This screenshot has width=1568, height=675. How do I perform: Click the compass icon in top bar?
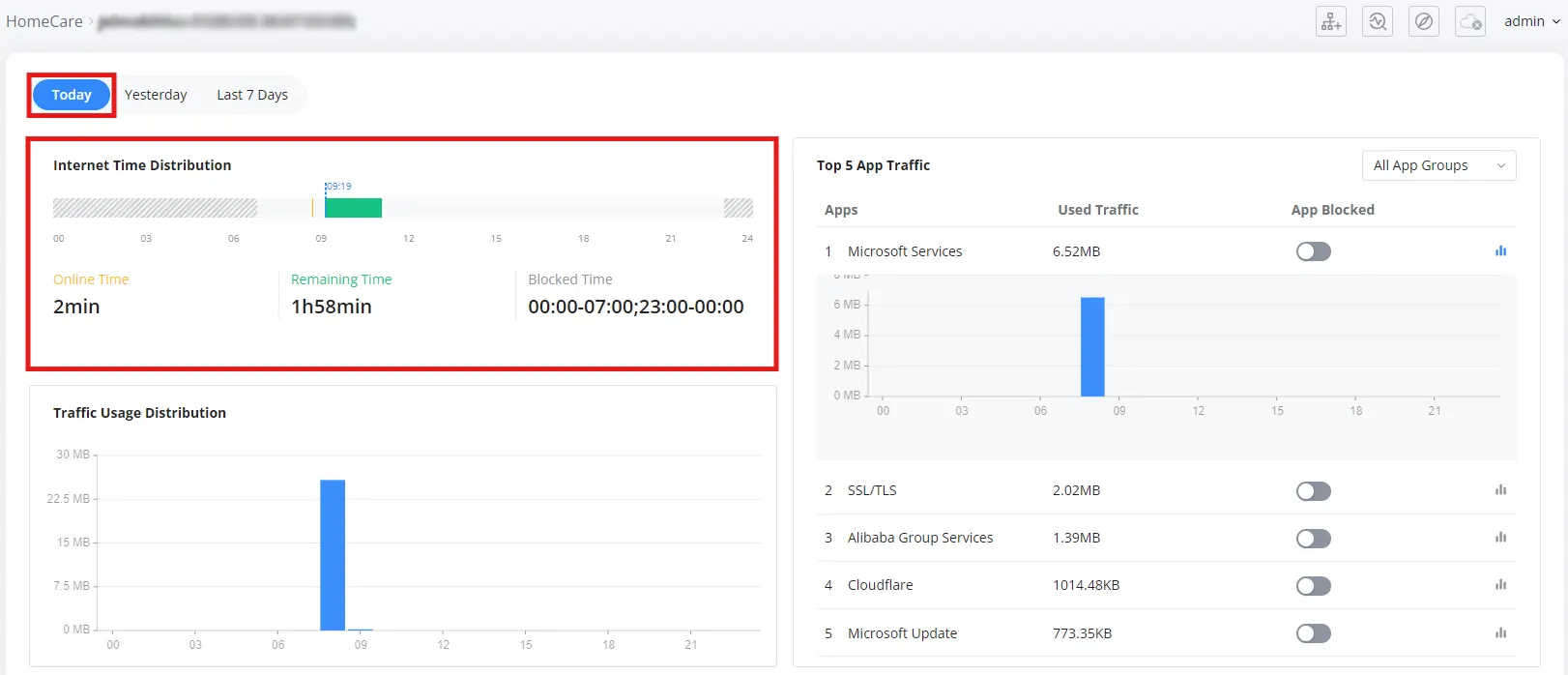point(1424,21)
